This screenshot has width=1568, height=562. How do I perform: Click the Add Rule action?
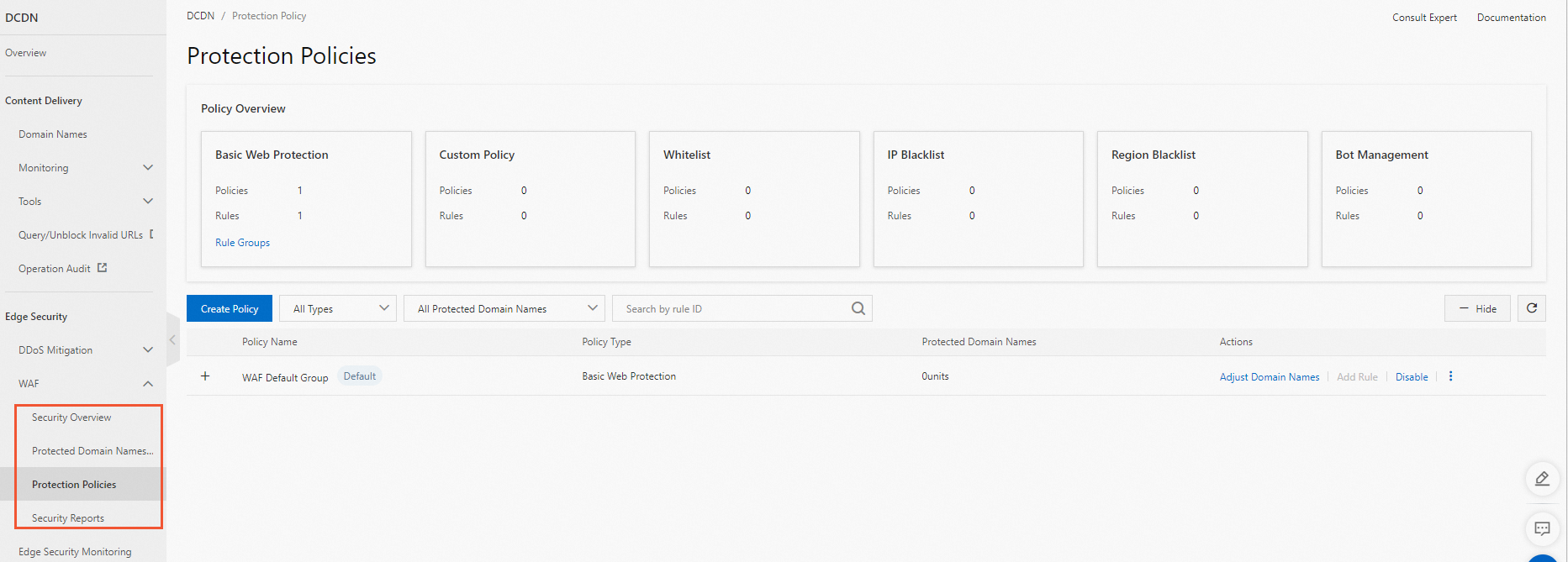point(1357,377)
